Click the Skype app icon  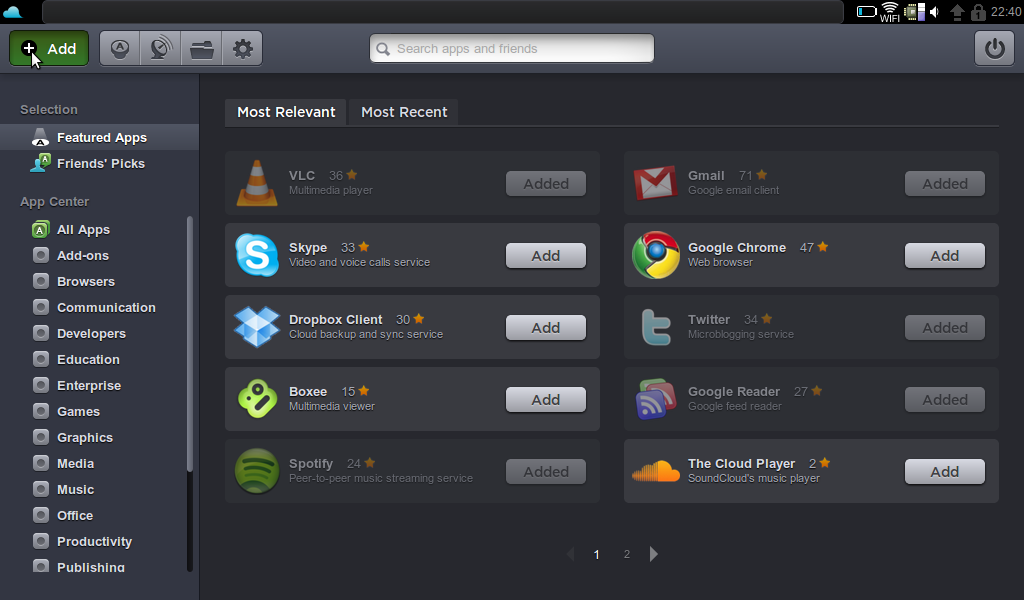[257, 255]
